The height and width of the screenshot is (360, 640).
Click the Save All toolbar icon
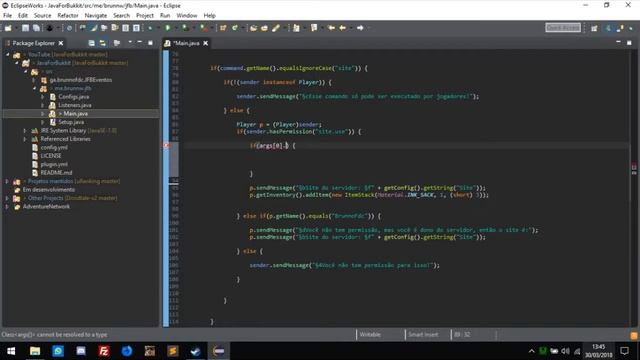tap(36, 28)
